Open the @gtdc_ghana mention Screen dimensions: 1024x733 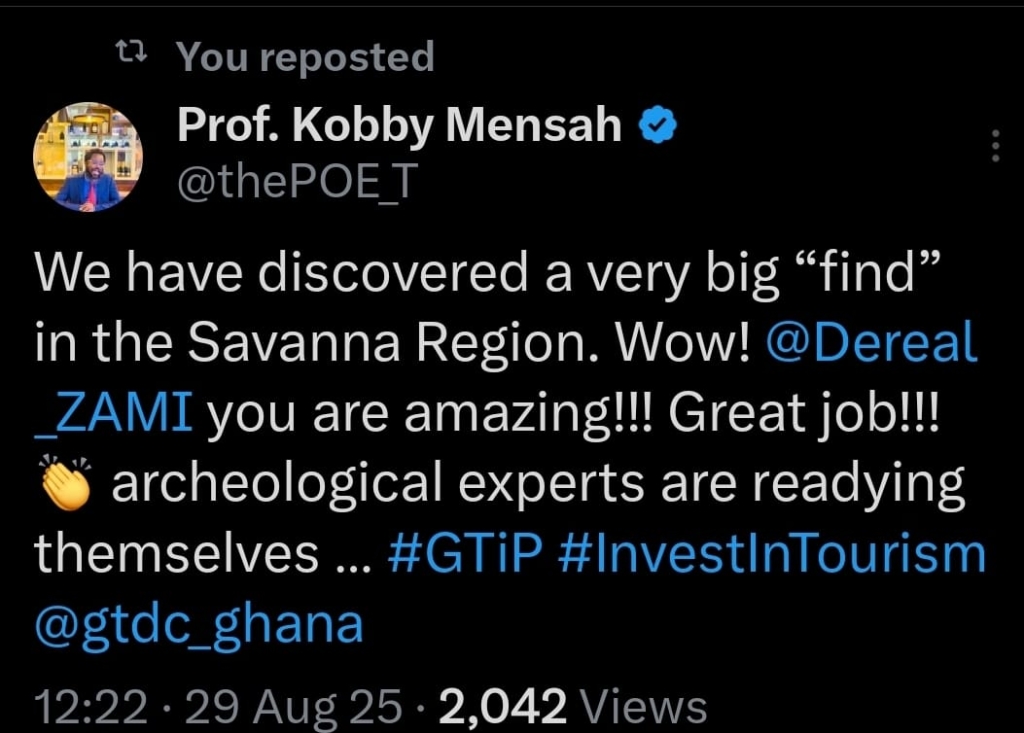(198, 625)
